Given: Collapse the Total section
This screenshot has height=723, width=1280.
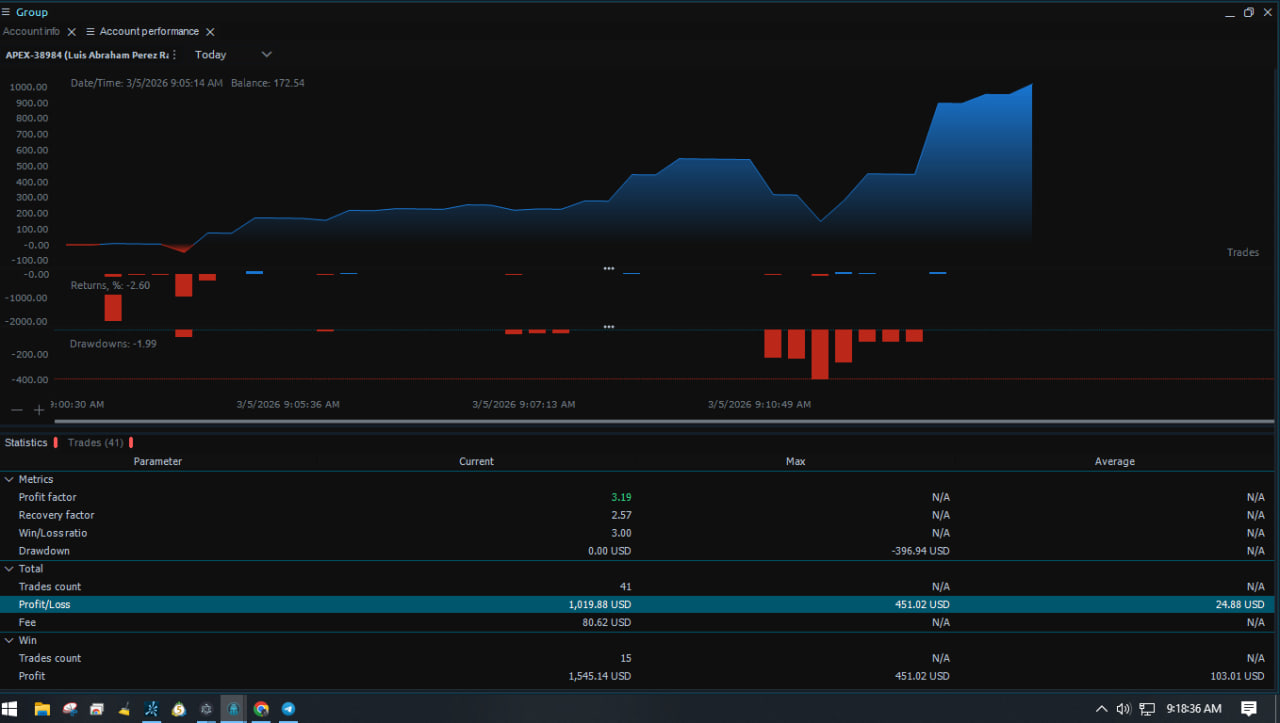Looking at the screenshot, I should pos(9,569).
